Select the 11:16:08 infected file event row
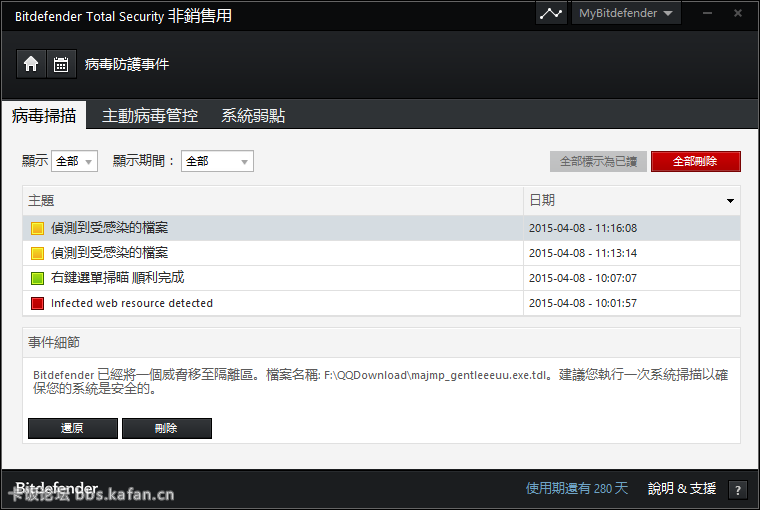This screenshot has width=760, height=510. 381,228
